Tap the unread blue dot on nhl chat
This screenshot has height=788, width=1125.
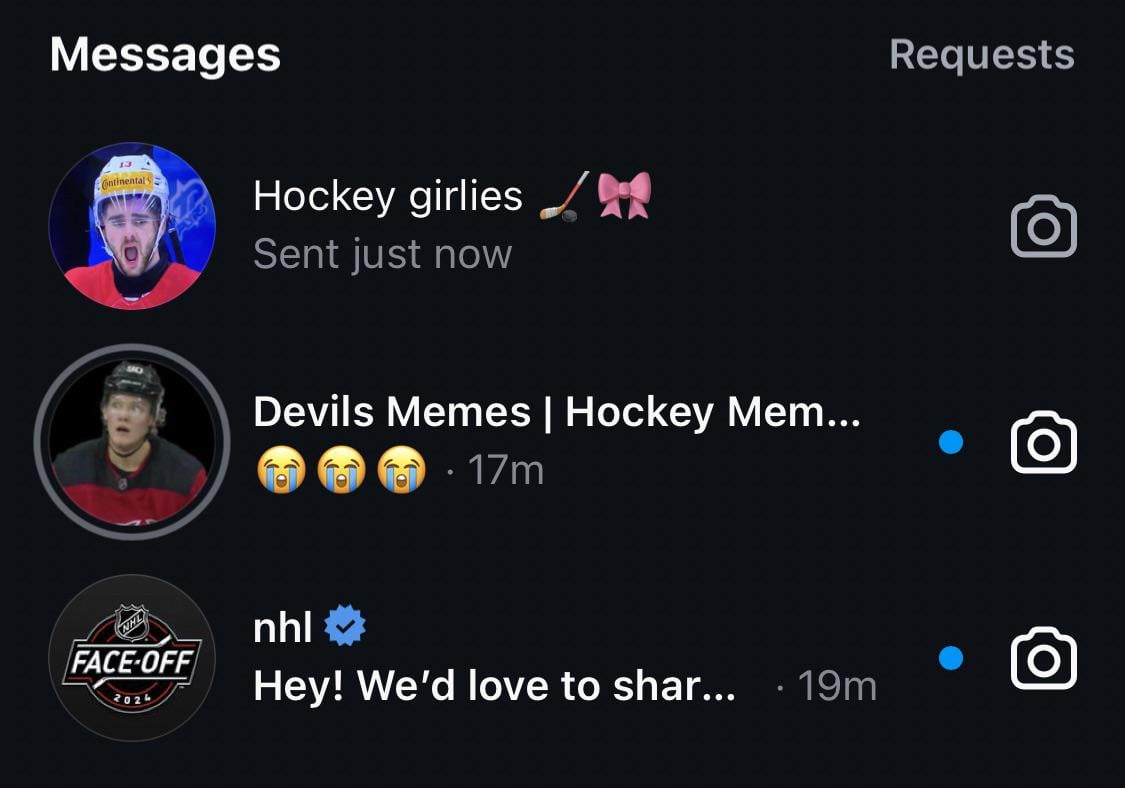(x=951, y=658)
